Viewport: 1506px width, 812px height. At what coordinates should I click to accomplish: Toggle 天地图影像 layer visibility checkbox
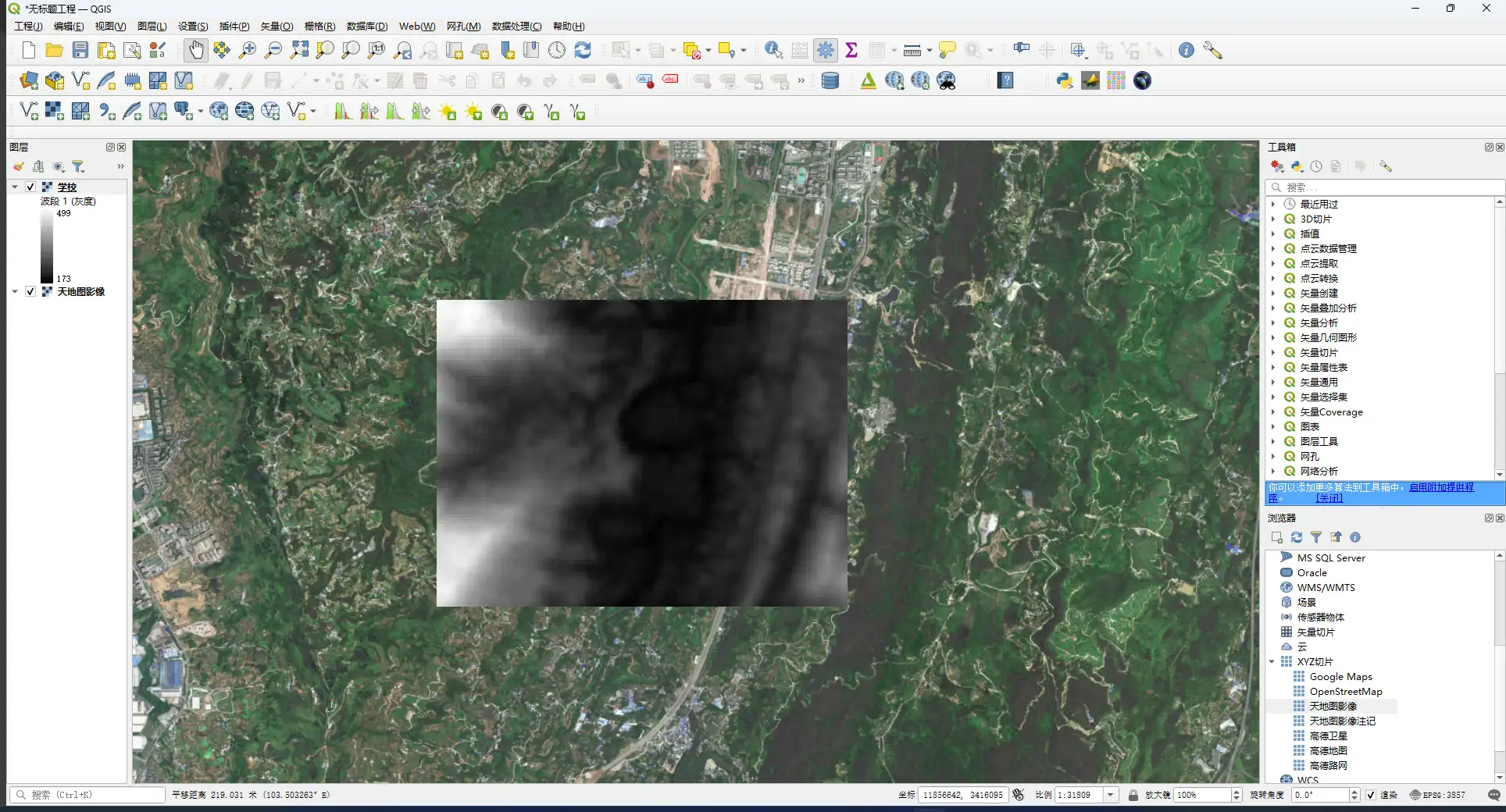tap(30, 292)
